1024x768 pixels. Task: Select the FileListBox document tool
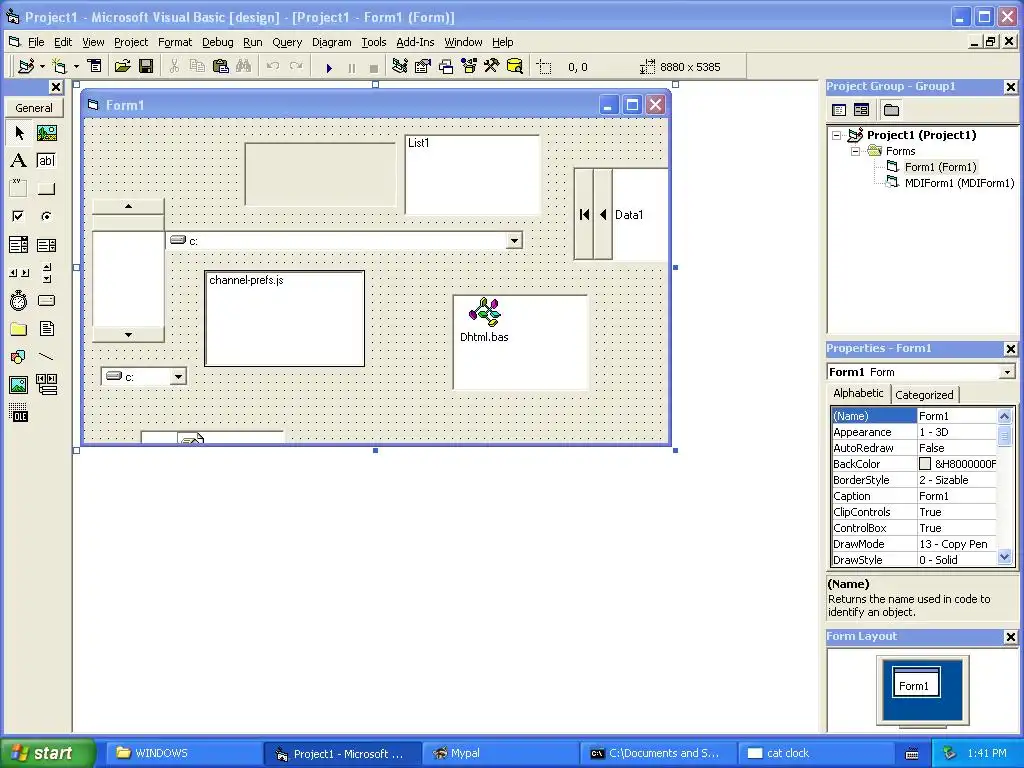46,328
